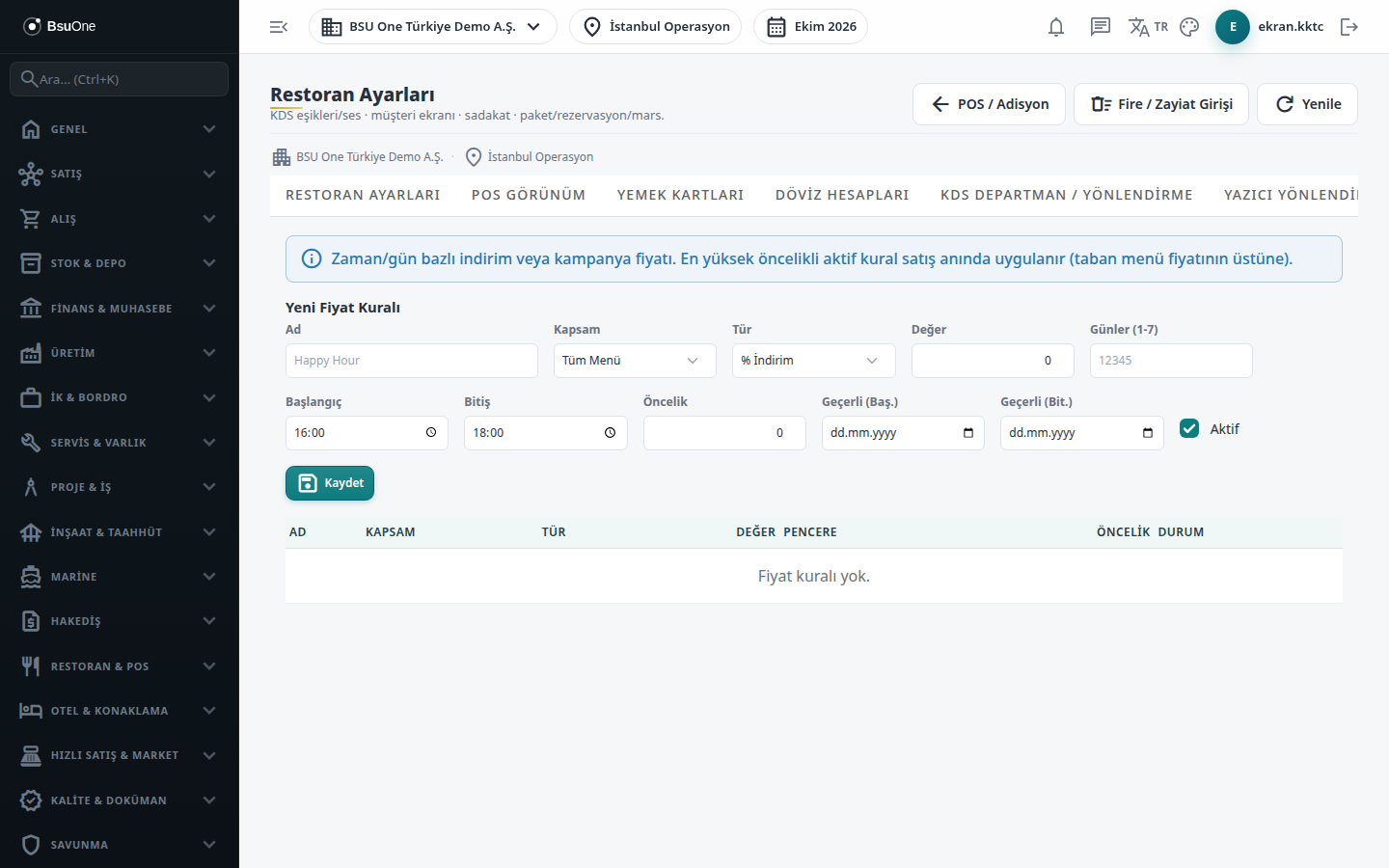Image resolution: width=1389 pixels, height=868 pixels.
Task: Collapse the sidebar menu toggle icon
Action: pos(279,27)
